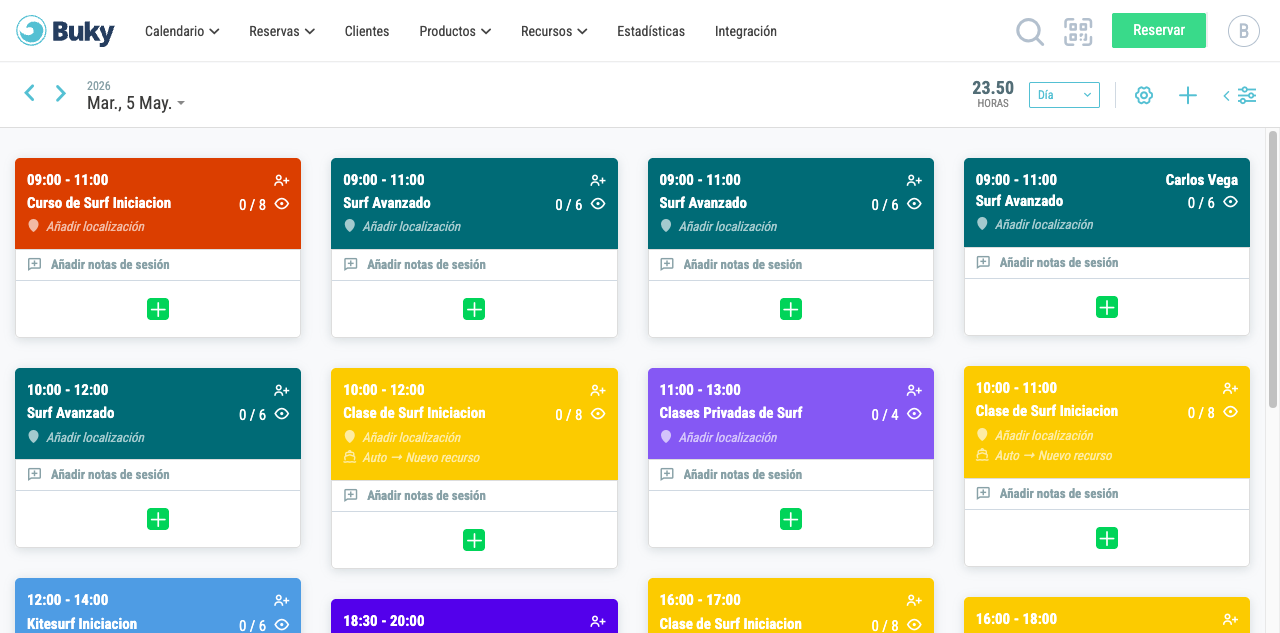Click green plus under Clase de Surf 10:00 - 12:00
This screenshot has width=1280, height=633.
(x=474, y=540)
